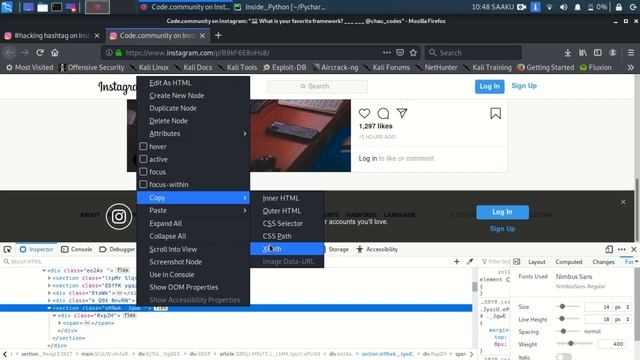
Task: Select Create New Node menu item
Action: tap(193, 96)
